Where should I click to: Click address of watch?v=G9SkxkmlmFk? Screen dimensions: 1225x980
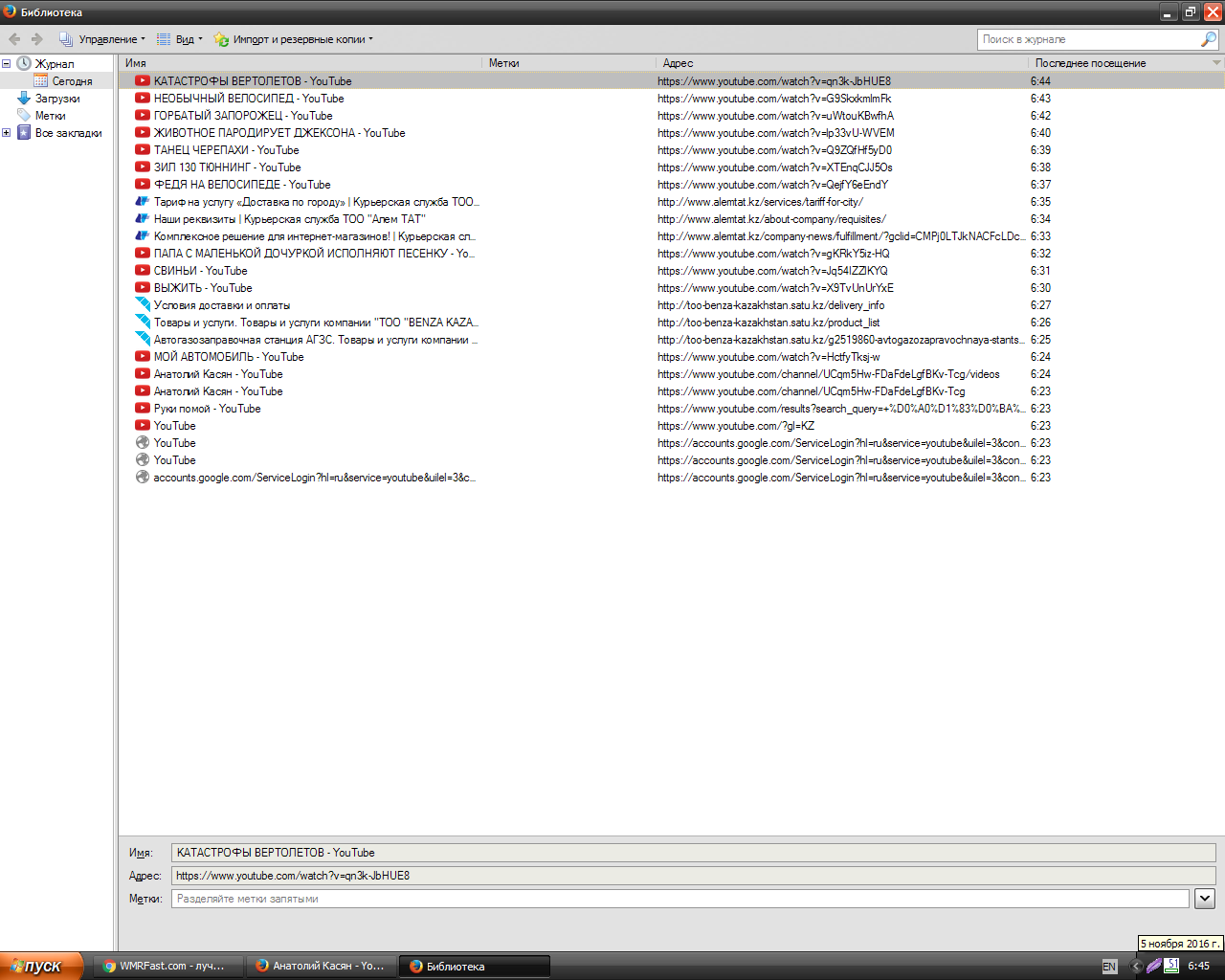click(x=774, y=99)
